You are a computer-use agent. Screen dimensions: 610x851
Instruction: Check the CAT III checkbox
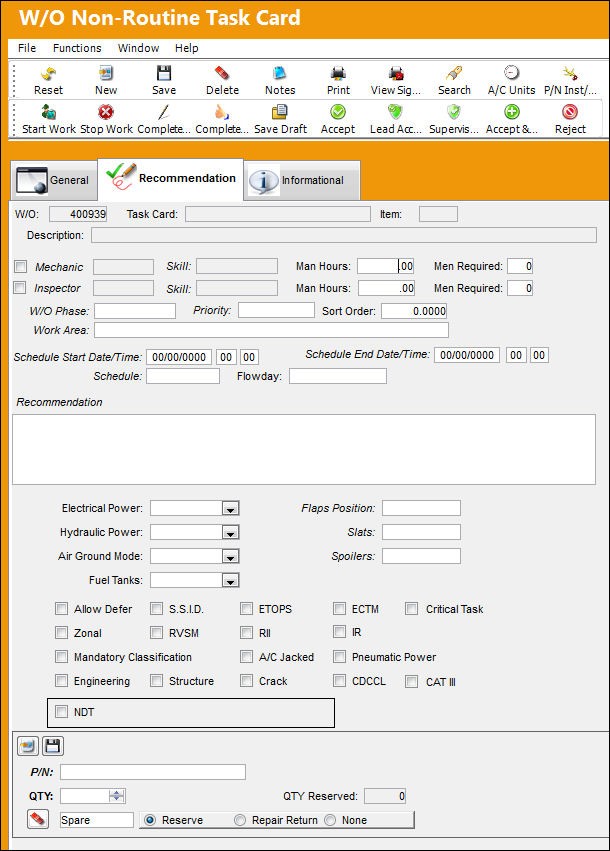pyautogui.click(x=412, y=681)
